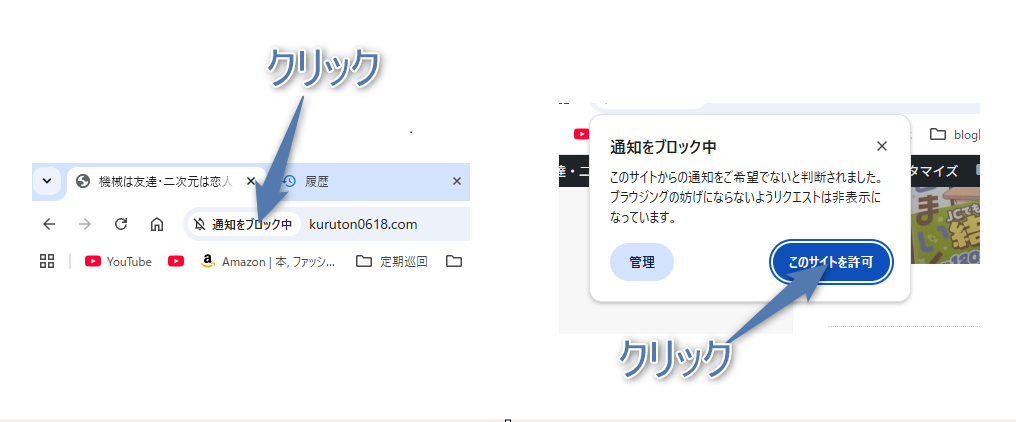Go to the home page
Viewport: 1016px width, 422px height.
pyautogui.click(x=157, y=224)
